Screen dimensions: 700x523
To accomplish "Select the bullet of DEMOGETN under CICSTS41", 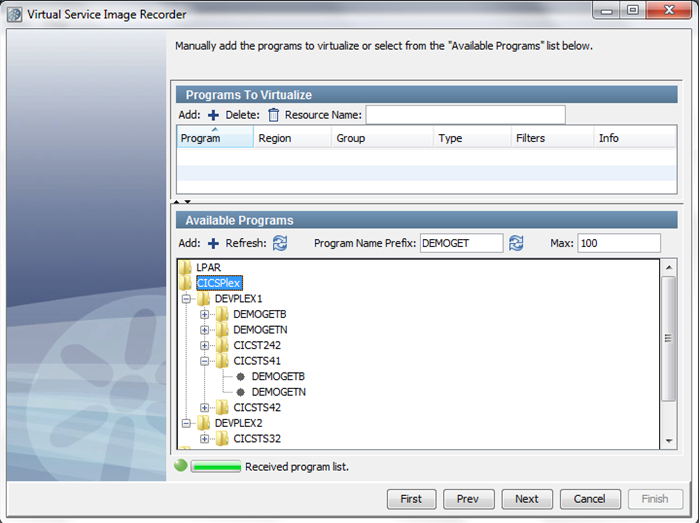I will (x=241, y=392).
